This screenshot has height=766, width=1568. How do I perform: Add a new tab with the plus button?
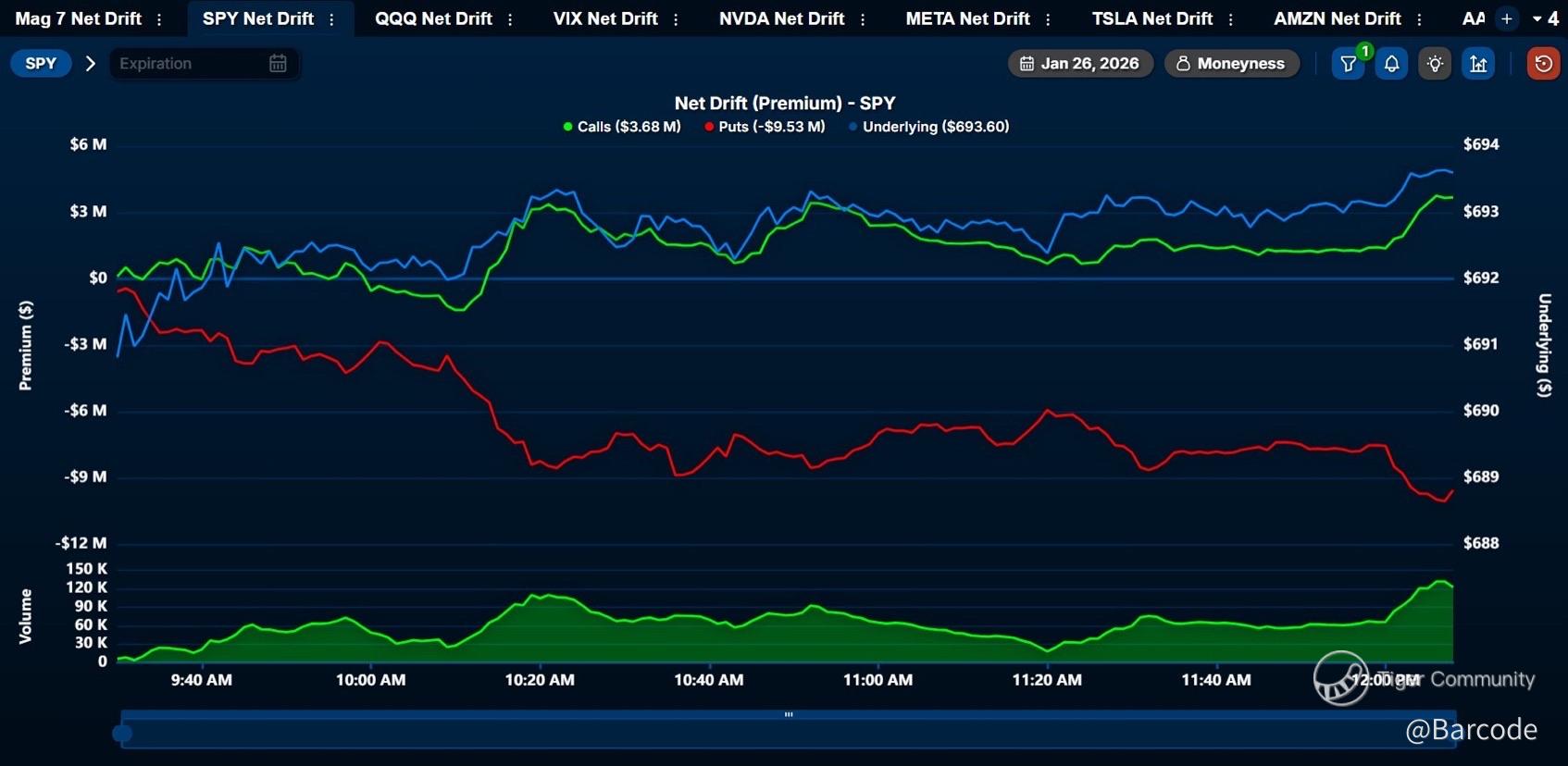coord(1507,19)
